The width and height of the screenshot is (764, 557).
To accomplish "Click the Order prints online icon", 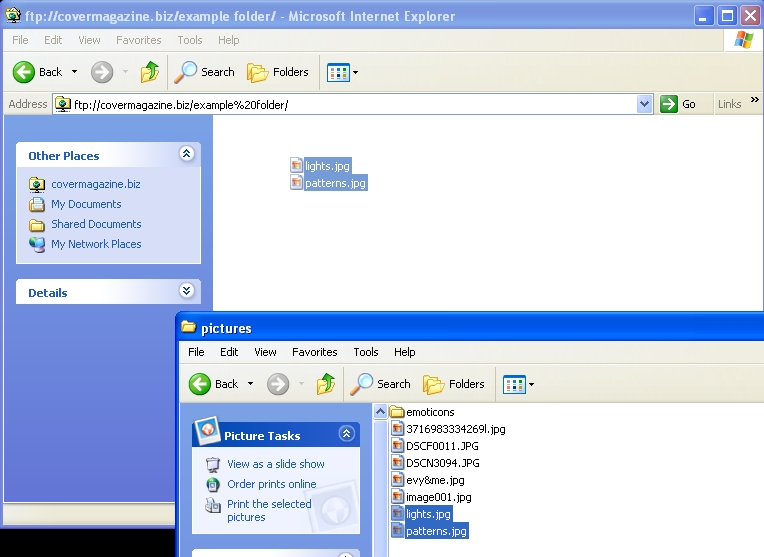I will [213, 484].
